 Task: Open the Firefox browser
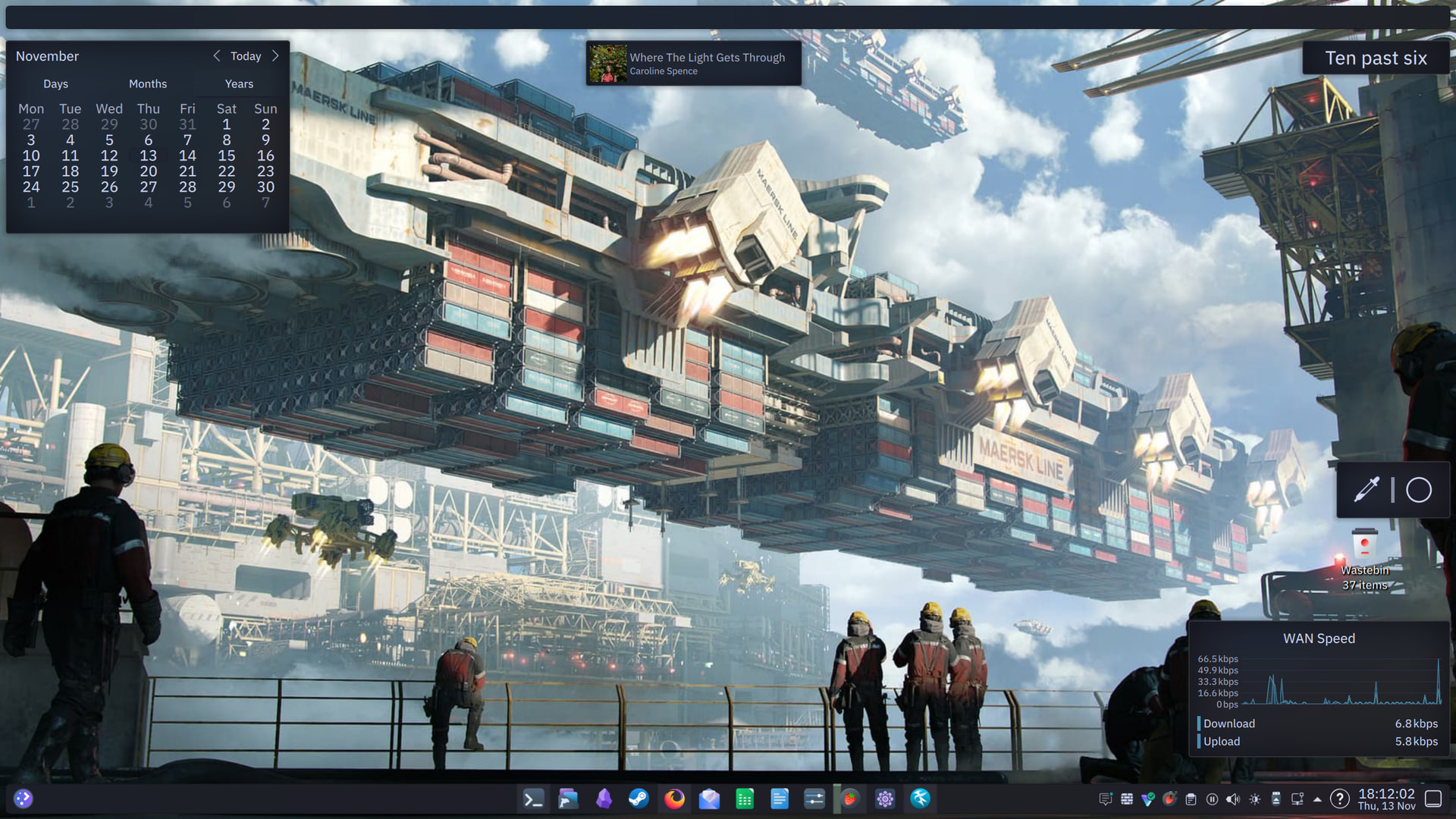(x=674, y=799)
